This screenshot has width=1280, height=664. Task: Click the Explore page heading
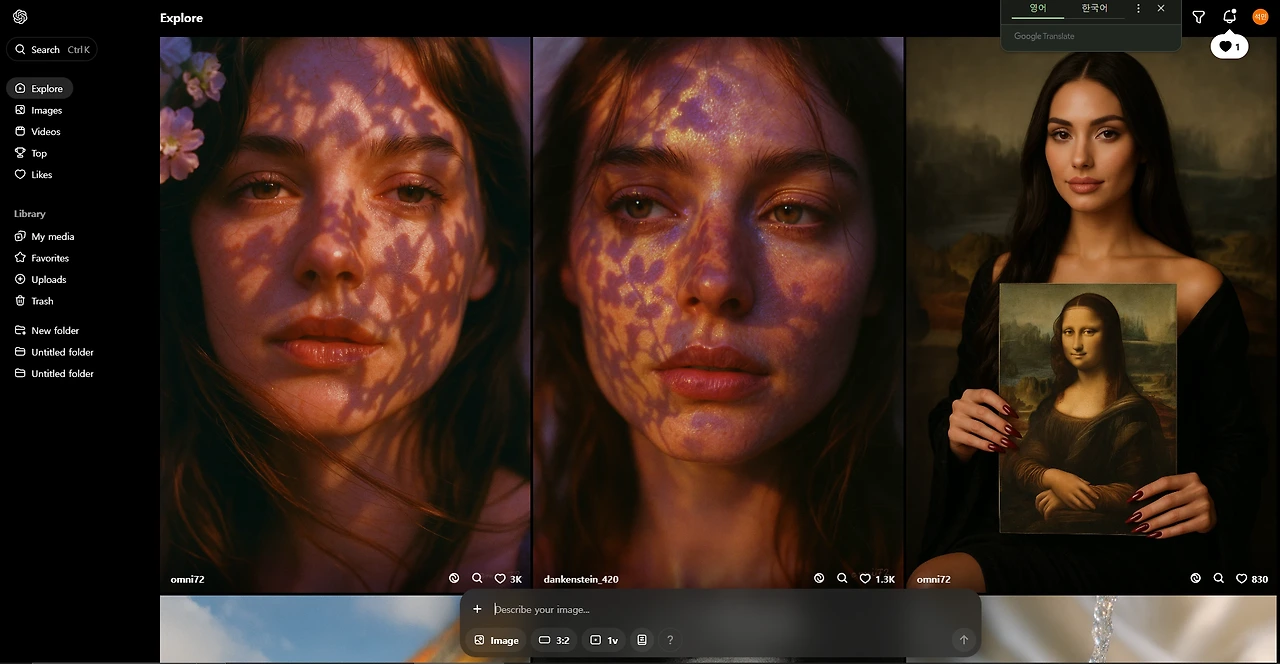(181, 18)
